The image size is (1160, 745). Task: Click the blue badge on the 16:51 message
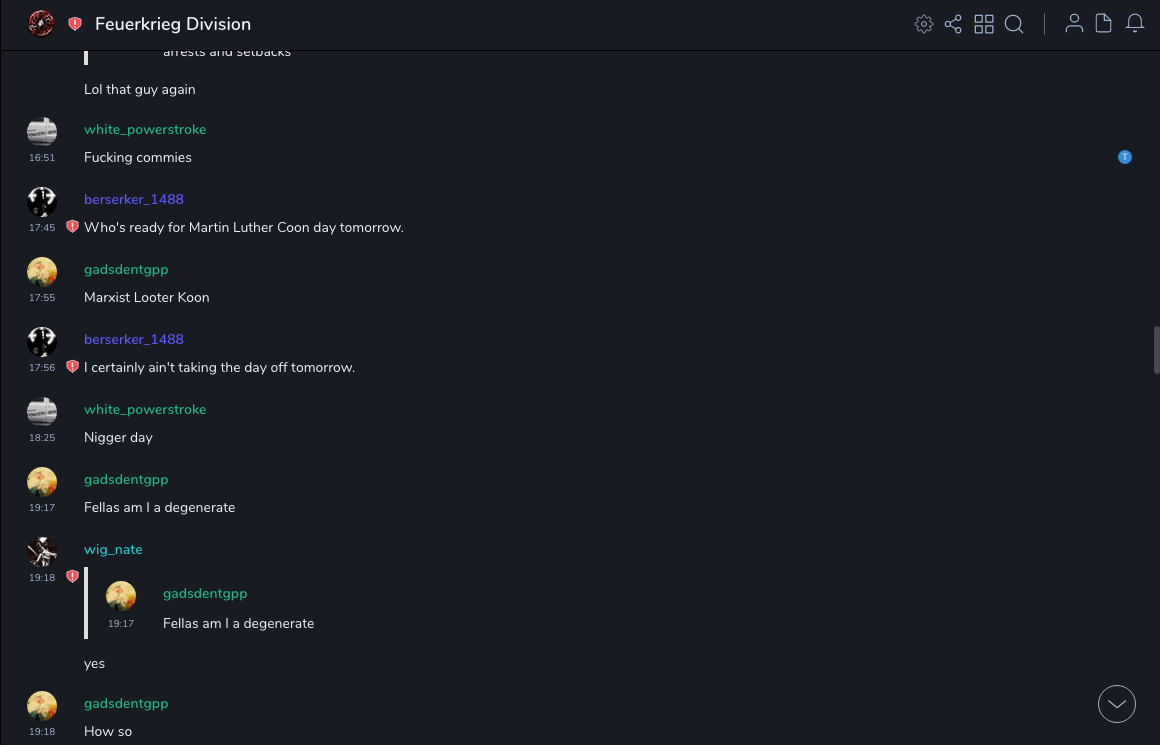(x=1125, y=157)
